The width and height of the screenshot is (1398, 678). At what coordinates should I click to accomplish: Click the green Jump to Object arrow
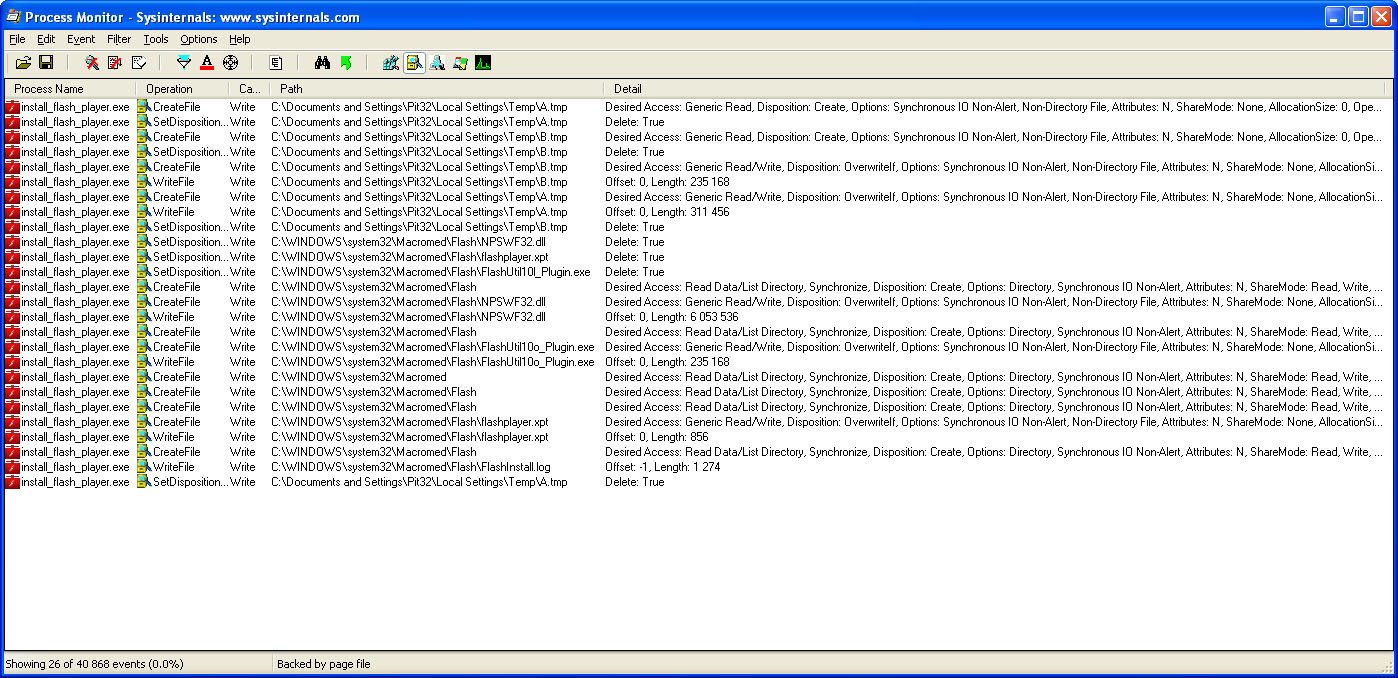(345, 63)
